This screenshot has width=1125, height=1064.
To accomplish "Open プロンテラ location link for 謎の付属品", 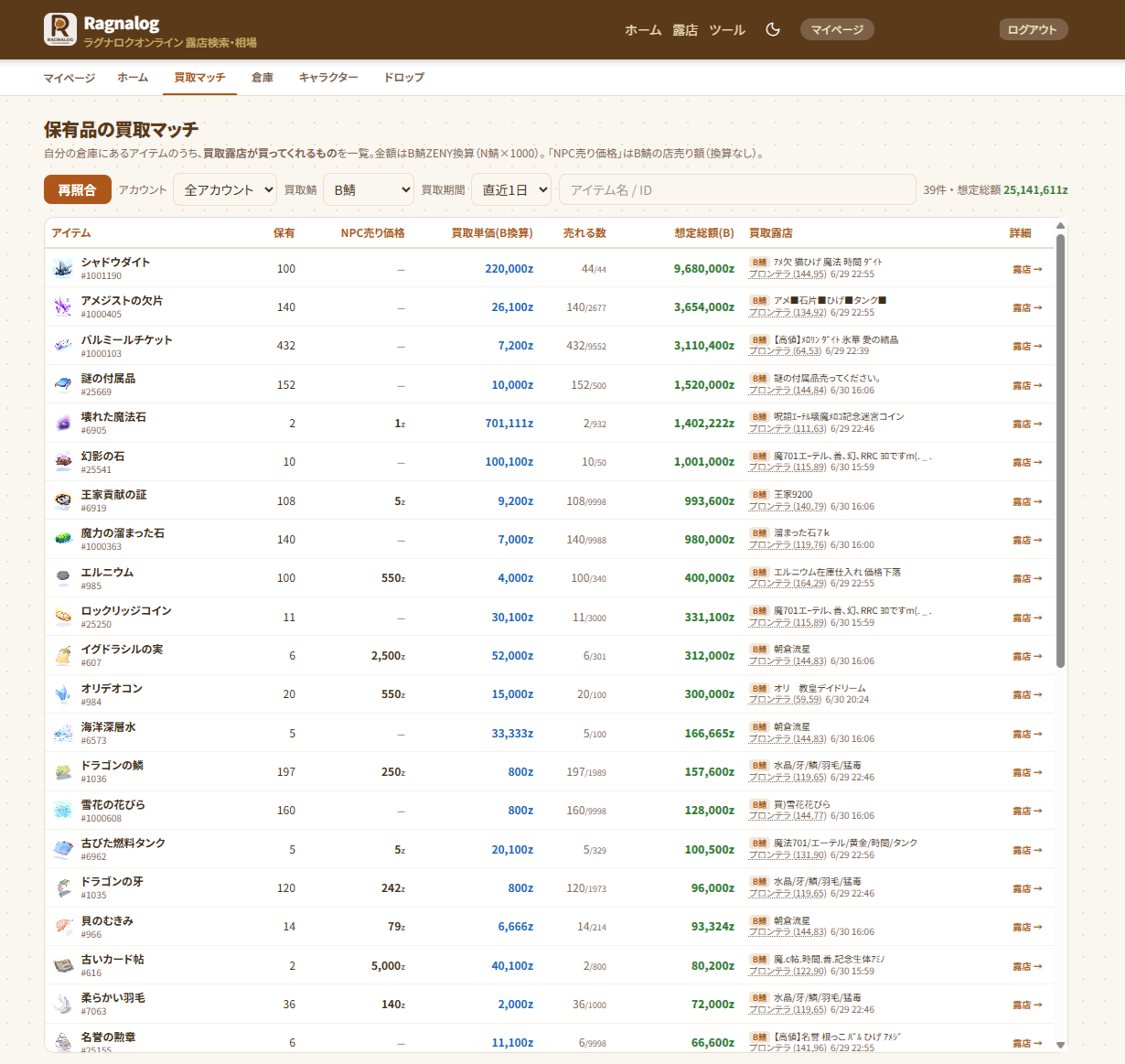I will point(787,391).
